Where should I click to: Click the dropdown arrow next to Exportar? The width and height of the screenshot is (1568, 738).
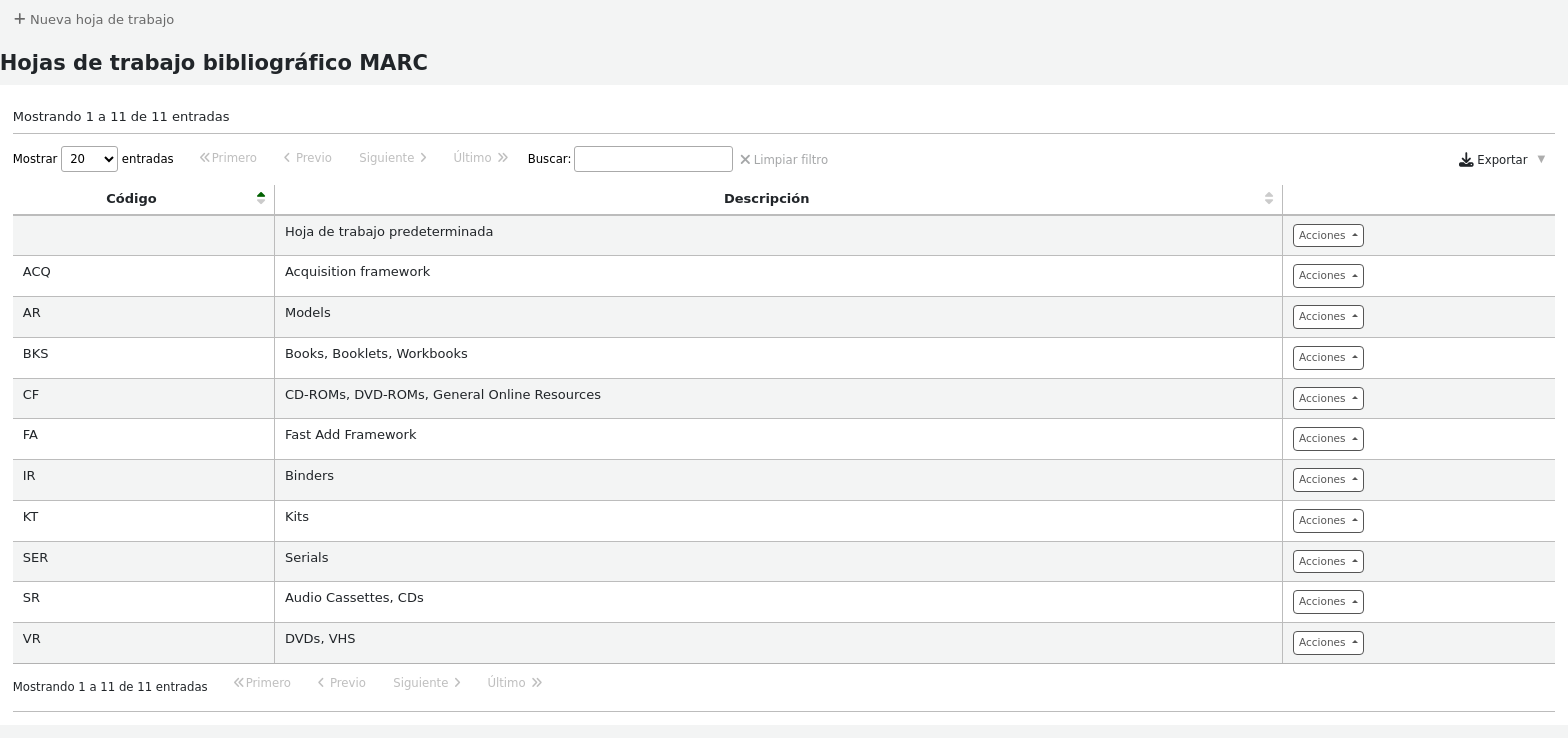coord(1541,159)
